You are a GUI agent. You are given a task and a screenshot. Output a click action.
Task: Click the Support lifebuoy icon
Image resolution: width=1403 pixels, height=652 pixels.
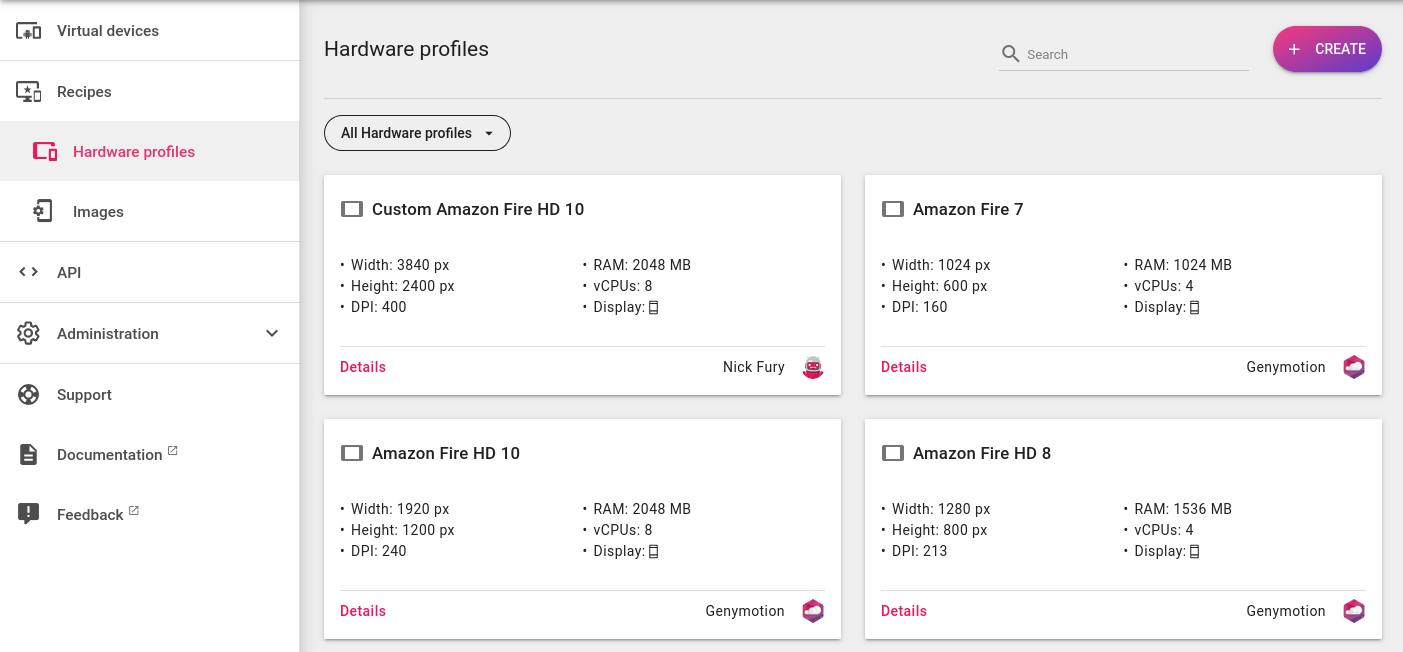click(x=29, y=395)
